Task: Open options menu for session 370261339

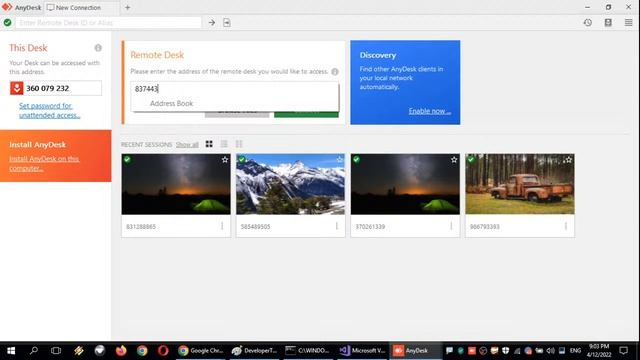Action: [x=451, y=226]
